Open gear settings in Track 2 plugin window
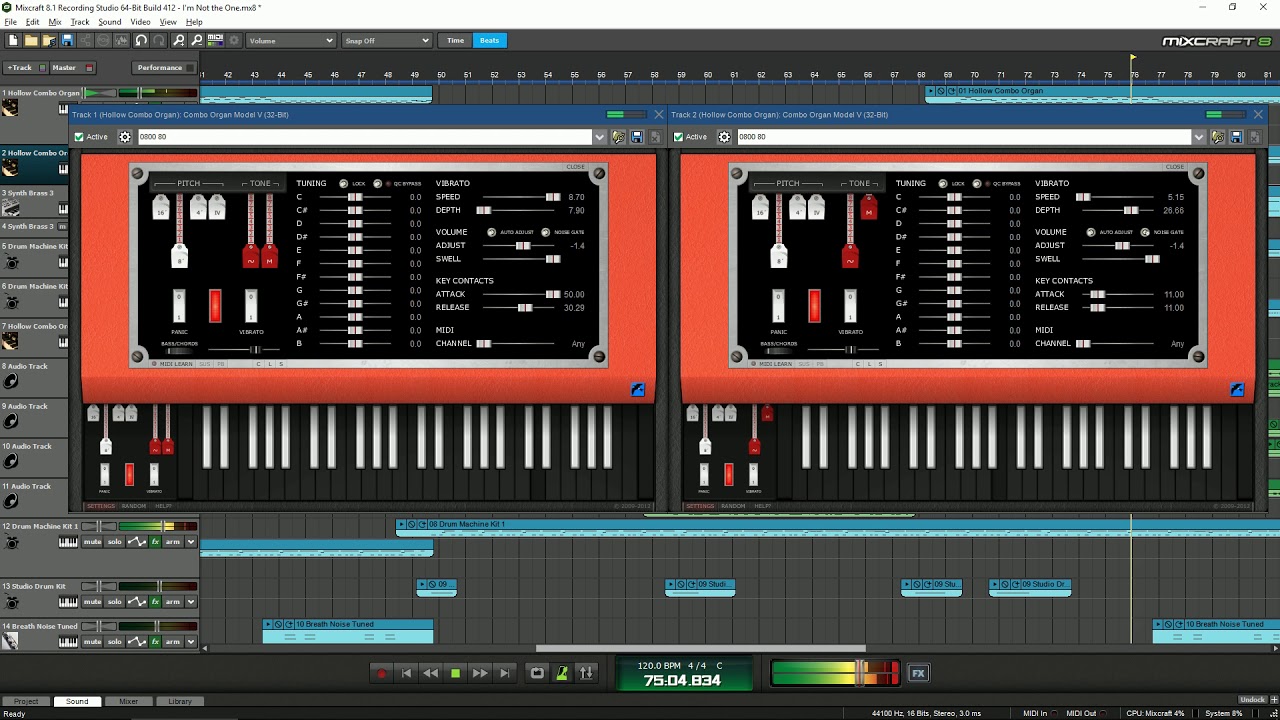Viewport: 1280px width, 720px height. tap(725, 137)
